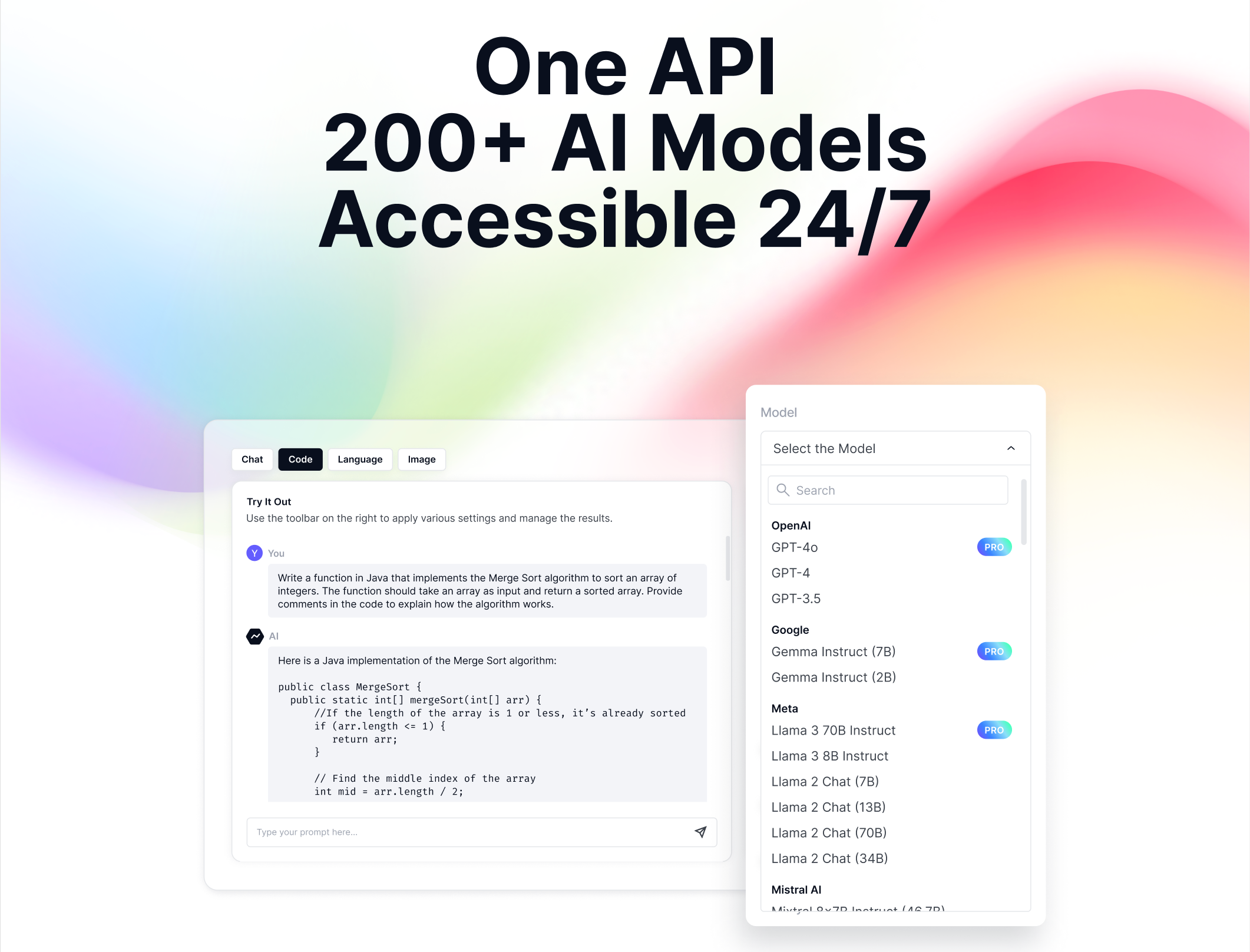Screen dimensions: 1250x952
Task: Select the Language tab
Action: tap(361, 459)
